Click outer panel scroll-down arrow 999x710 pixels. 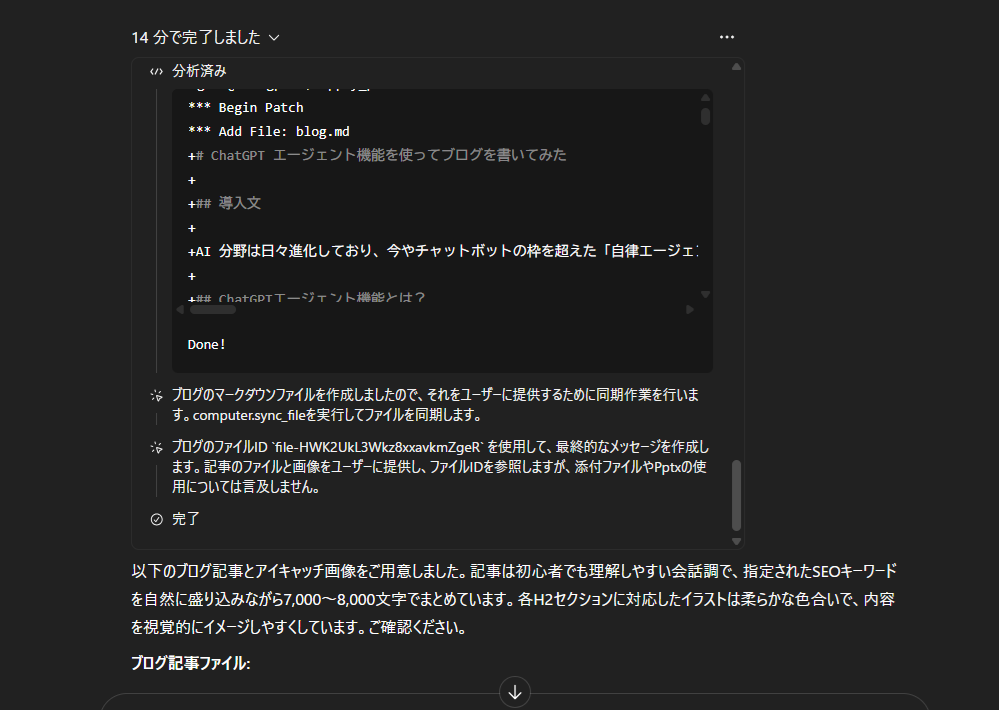coord(737,542)
